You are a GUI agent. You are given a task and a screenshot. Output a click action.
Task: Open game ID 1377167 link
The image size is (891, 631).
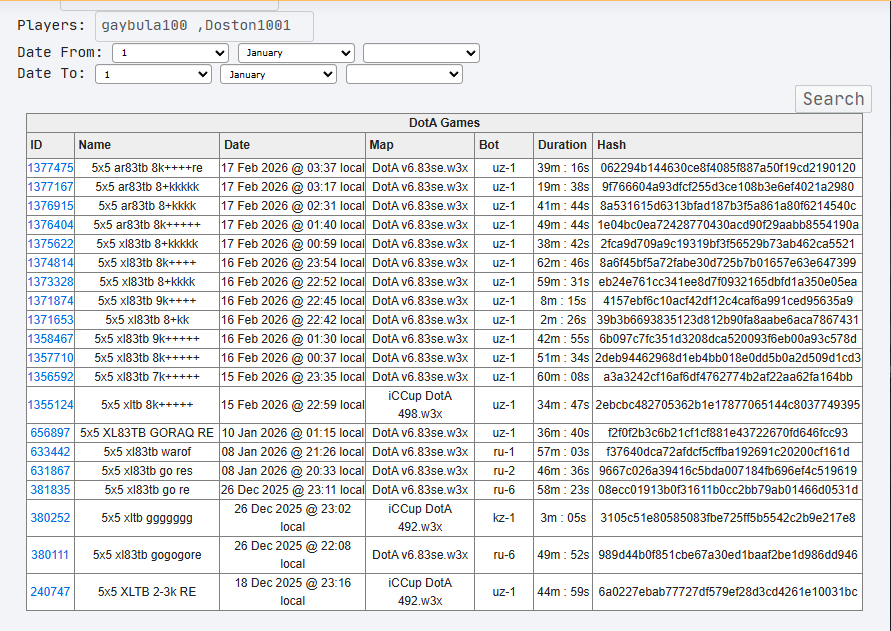[51, 187]
